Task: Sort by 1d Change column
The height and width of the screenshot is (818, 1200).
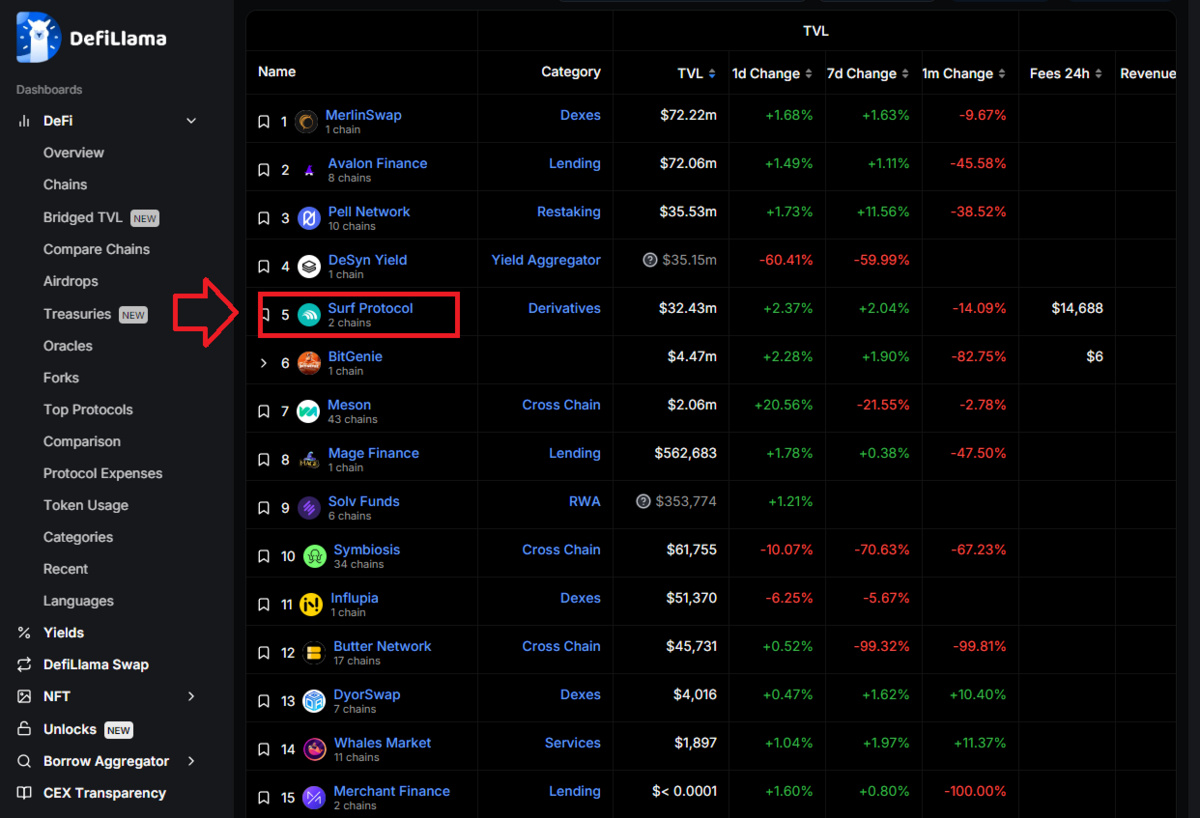Action: pyautogui.click(x=809, y=74)
